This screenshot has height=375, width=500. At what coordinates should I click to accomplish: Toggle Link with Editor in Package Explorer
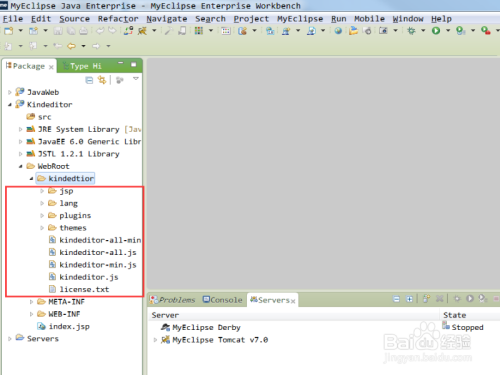click(x=102, y=80)
